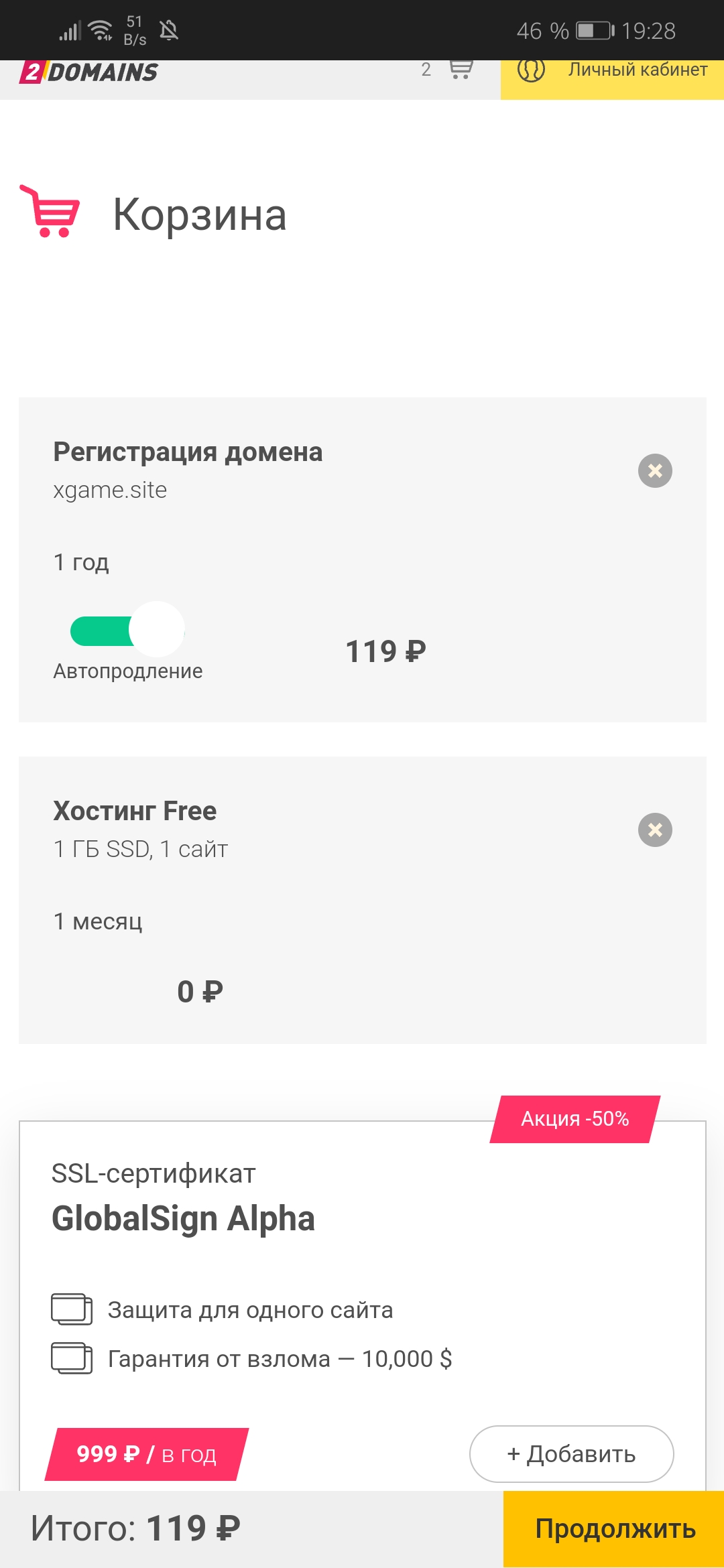Disable the Автопродление toggle

(x=127, y=630)
